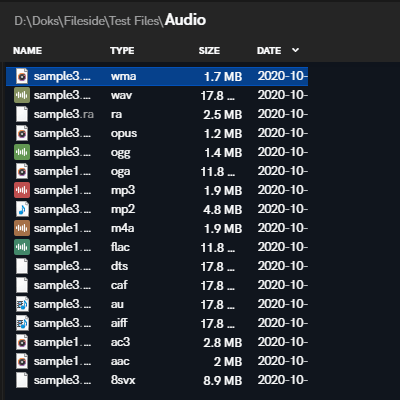Click the ac3 file icon
Screen dimensions: 400x400
22,342
